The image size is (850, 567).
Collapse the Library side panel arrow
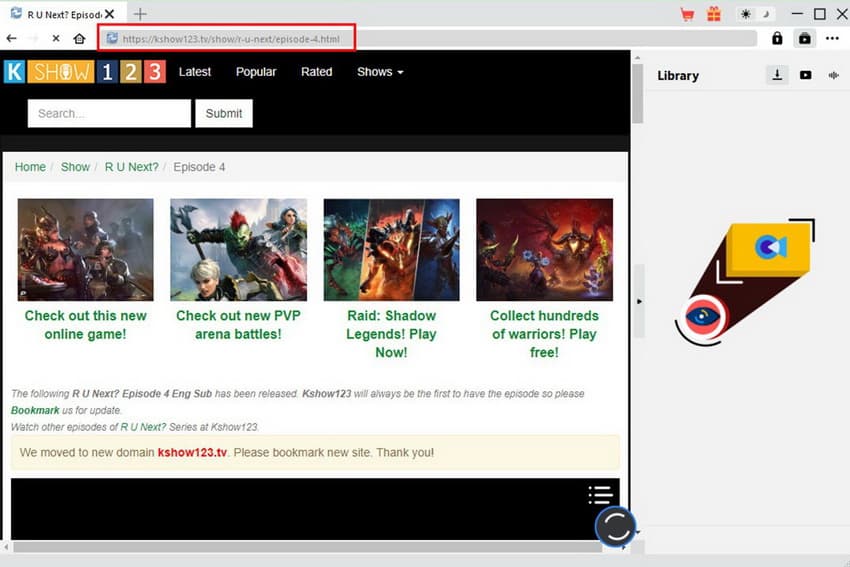(x=639, y=301)
